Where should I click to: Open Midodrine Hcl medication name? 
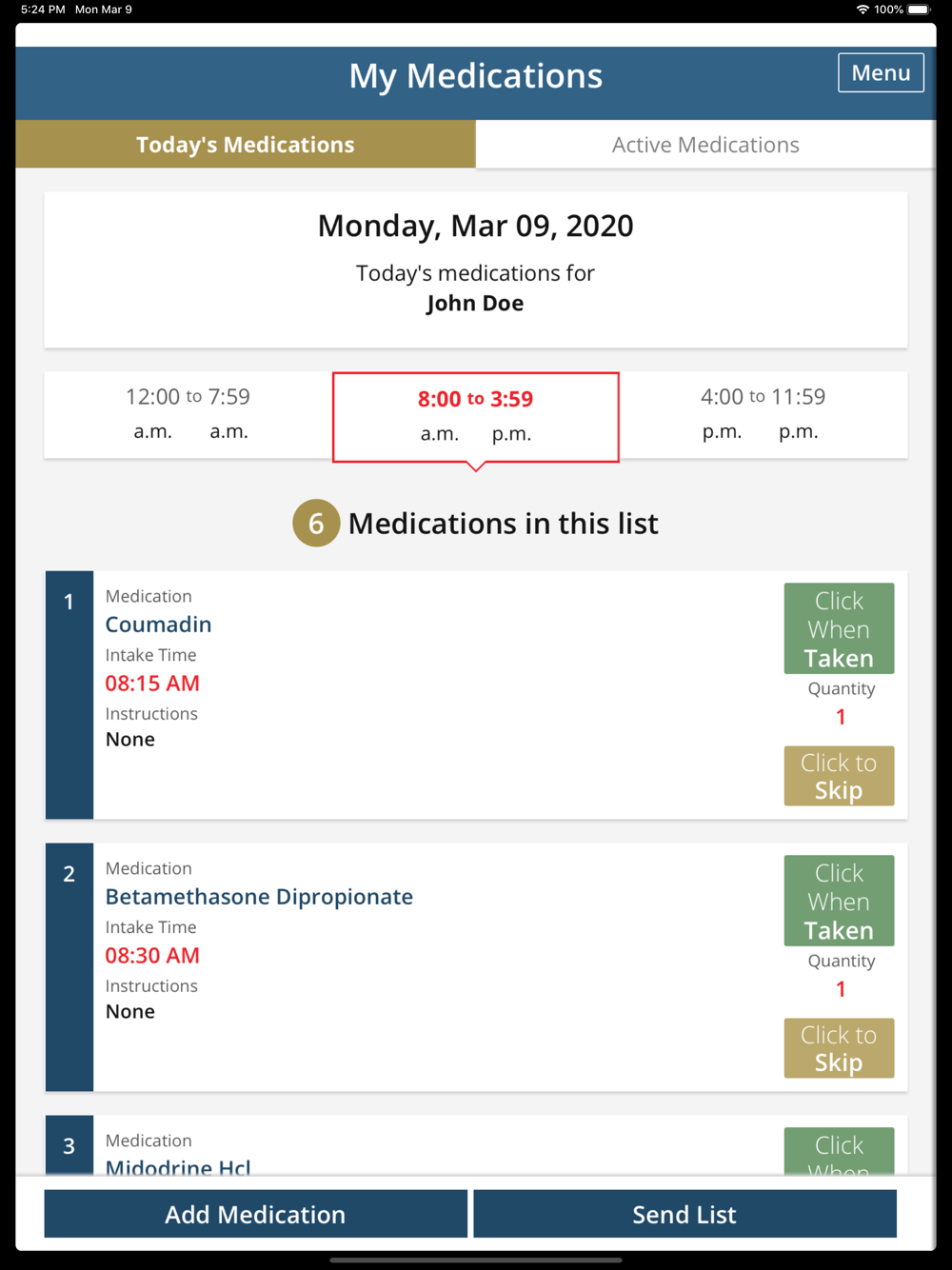point(178,1167)
